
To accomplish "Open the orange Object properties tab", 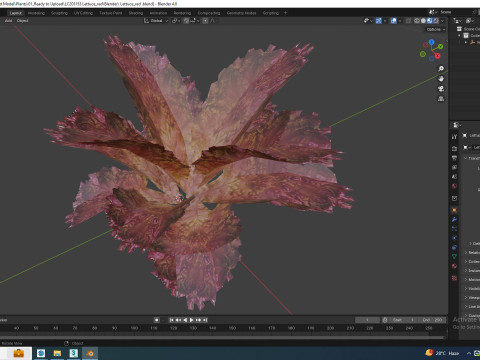I will click(x=454, y=210).
